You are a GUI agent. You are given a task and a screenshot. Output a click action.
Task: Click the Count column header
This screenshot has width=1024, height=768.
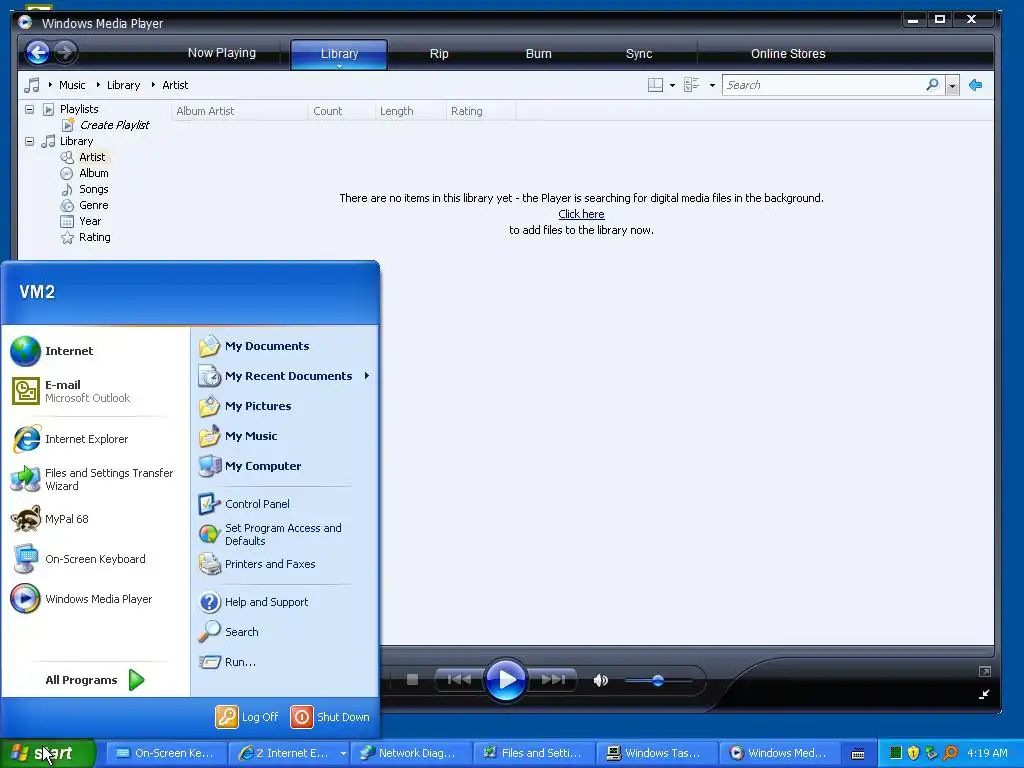click(x=342, y=111)
